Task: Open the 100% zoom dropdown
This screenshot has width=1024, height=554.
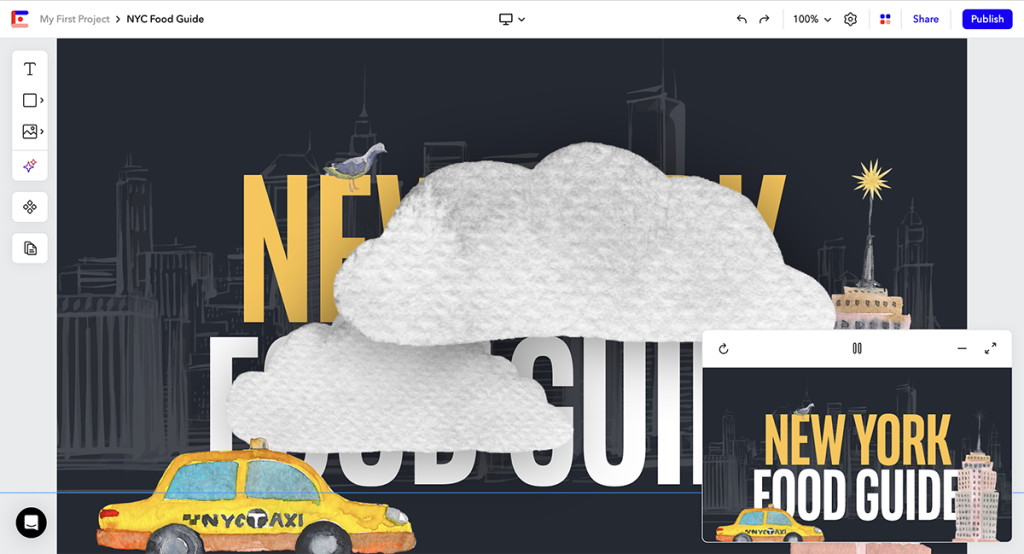Action: point(812,19)
